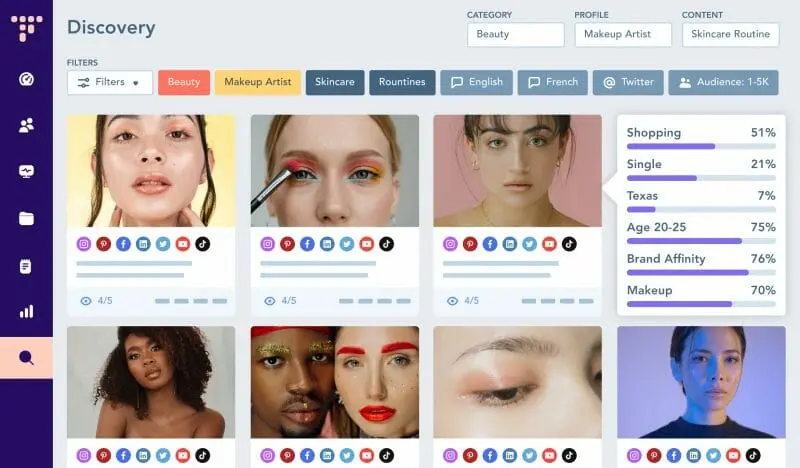This screenshot has height=468, width=800.
Task: Click Instagram icon on the first profile card
Action: pyautogui.click(x=84, y=243)
